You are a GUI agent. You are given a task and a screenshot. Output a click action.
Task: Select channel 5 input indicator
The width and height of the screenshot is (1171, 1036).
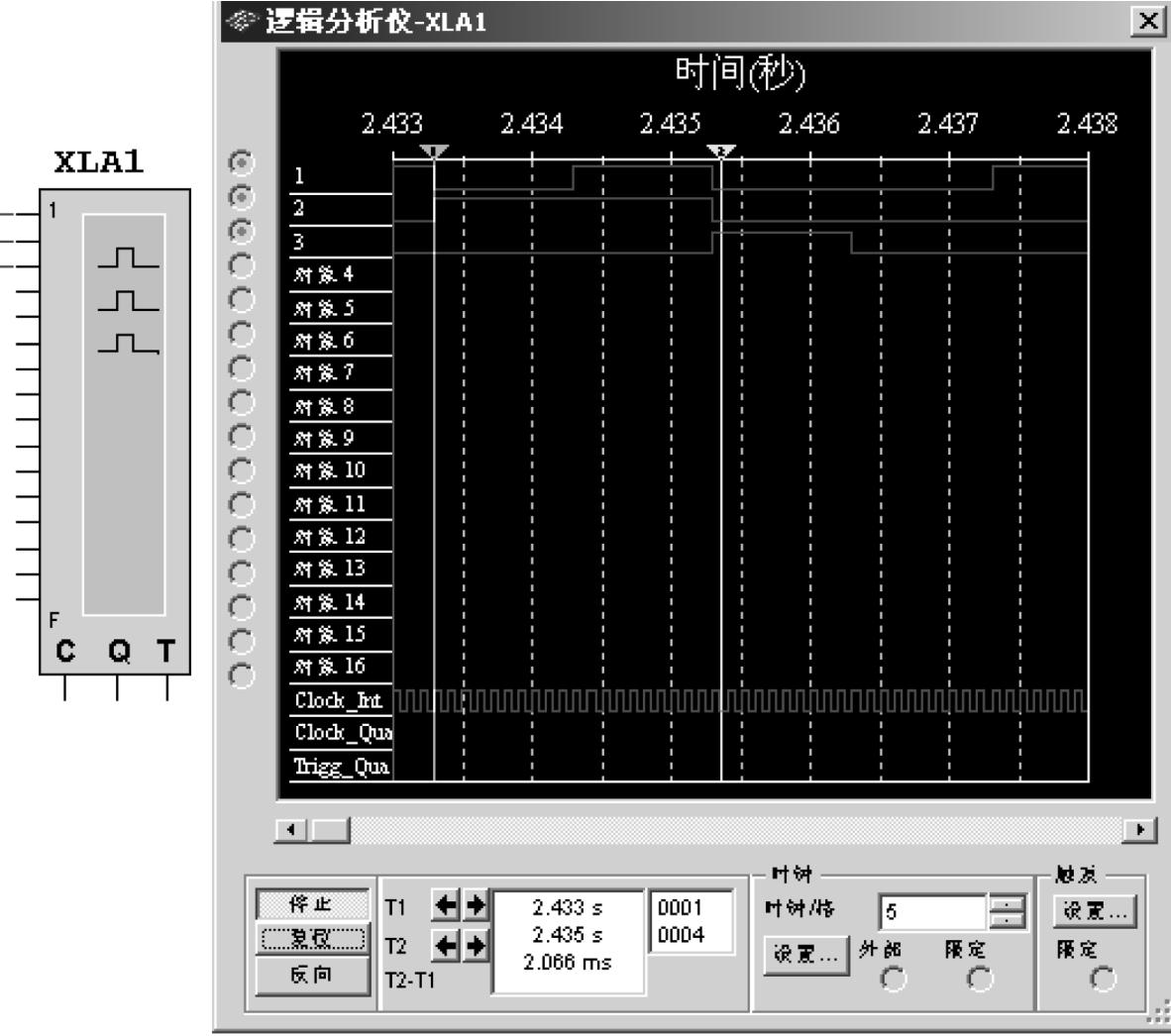click(241, 299)
